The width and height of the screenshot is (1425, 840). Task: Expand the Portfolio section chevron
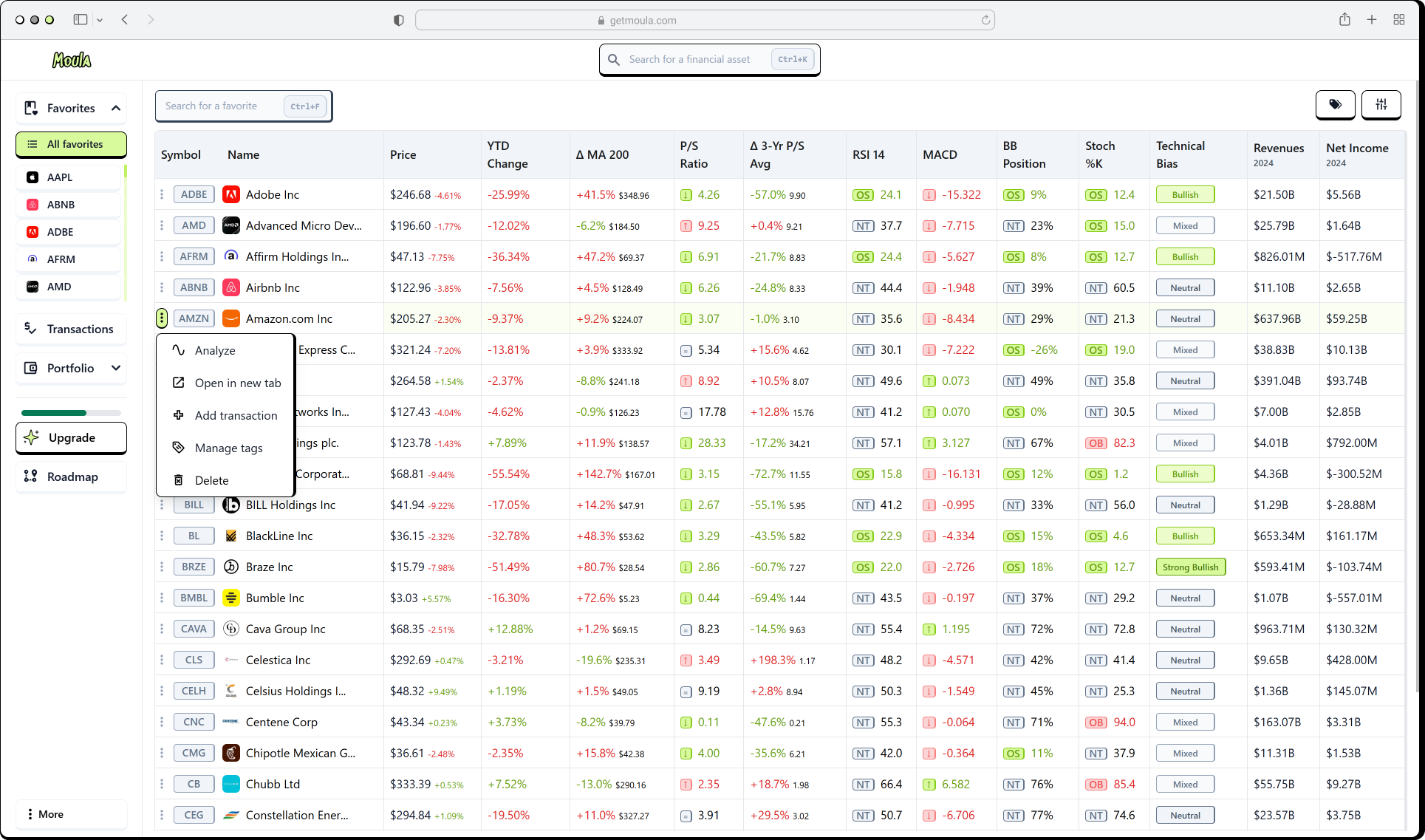pos(116,368)
